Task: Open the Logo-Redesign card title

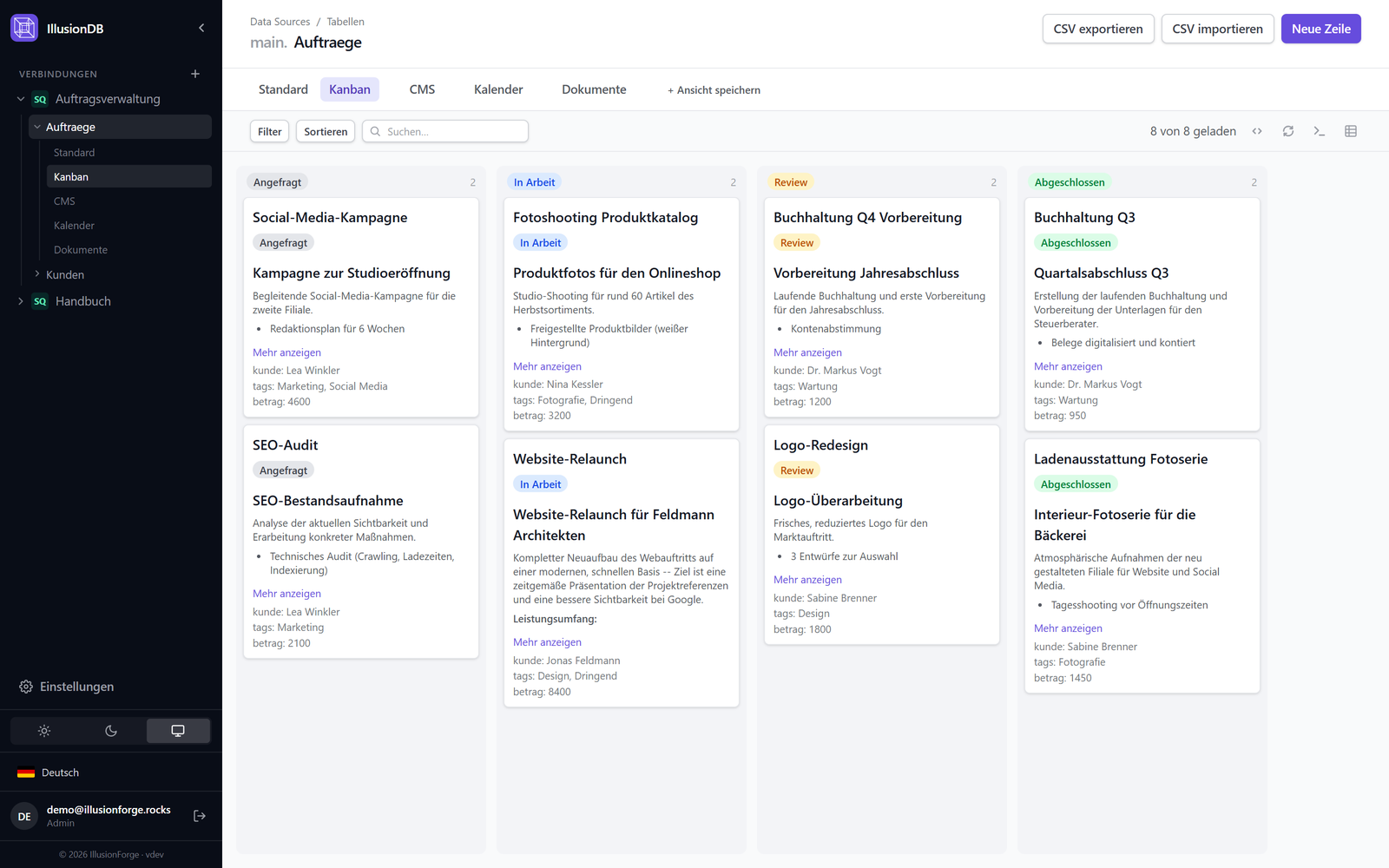Action: point(820,445)
